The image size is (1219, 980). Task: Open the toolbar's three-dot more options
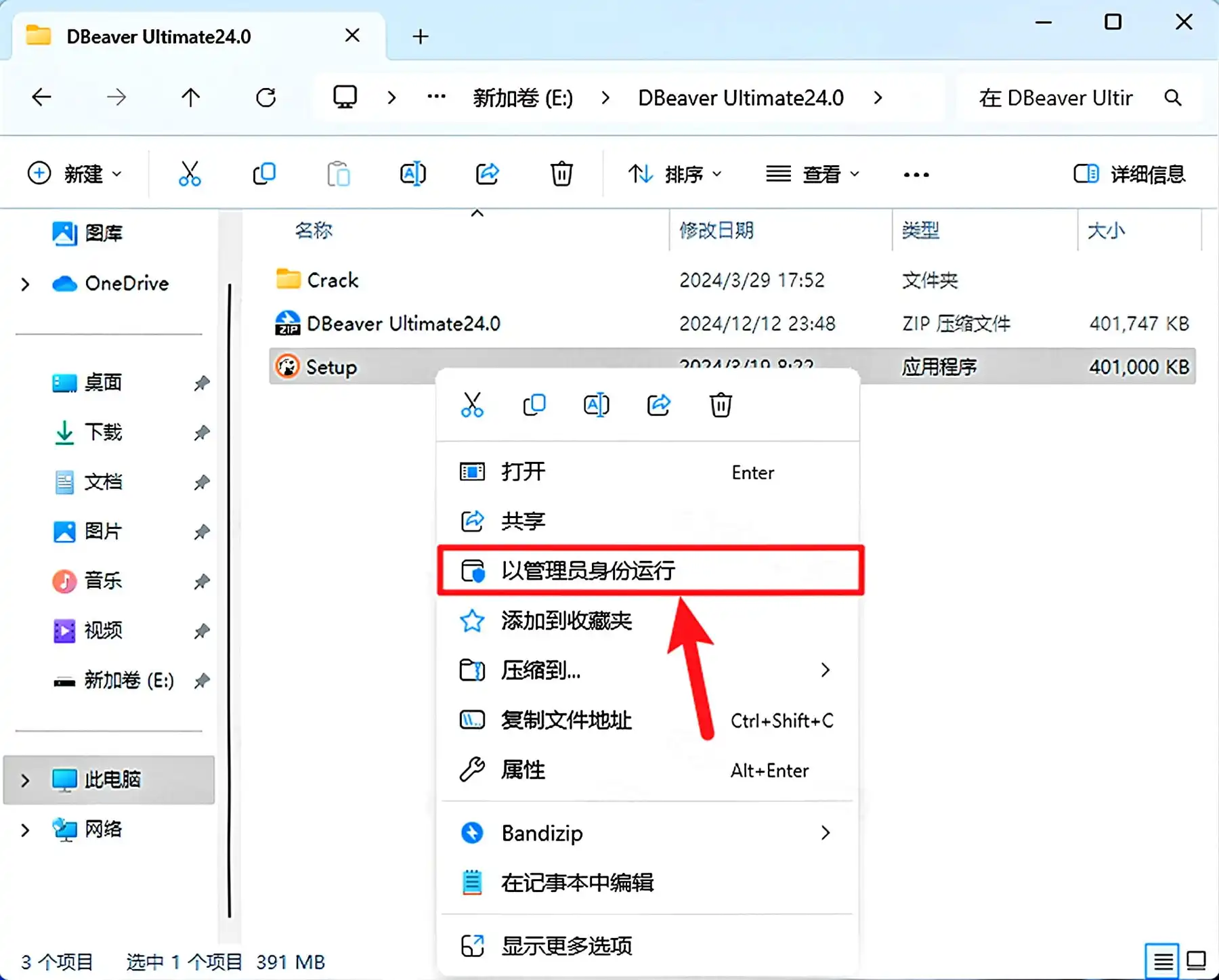tap(916, 175)
